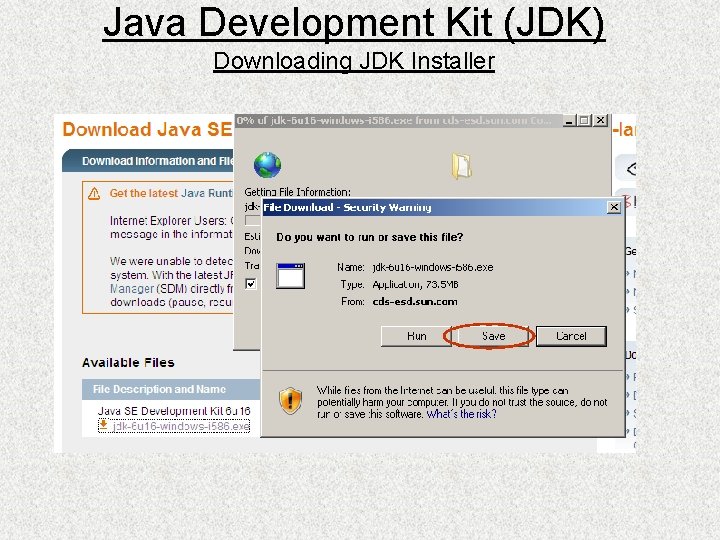
Task: Click "Do you want to run or save this file?"
Action: (370, 237)
